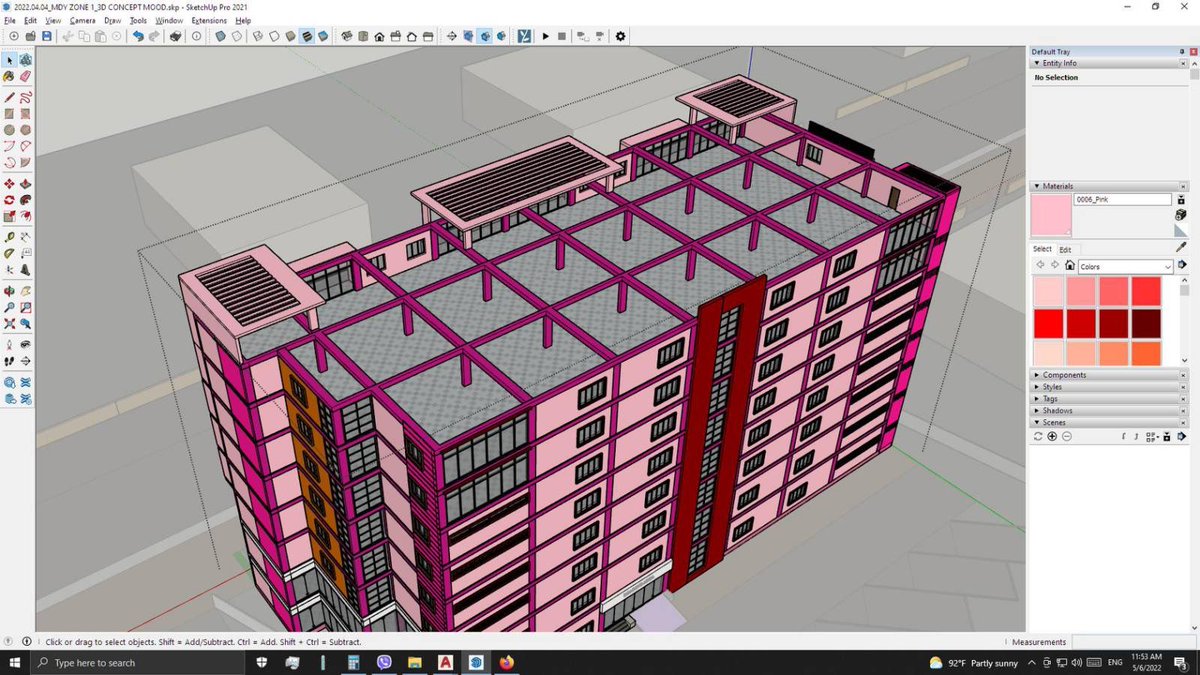Image resolution: width=1200 pixels, height=675 pixels.
Task: Switch to the Edit materials tab
Action: [x=1065, y=249]
